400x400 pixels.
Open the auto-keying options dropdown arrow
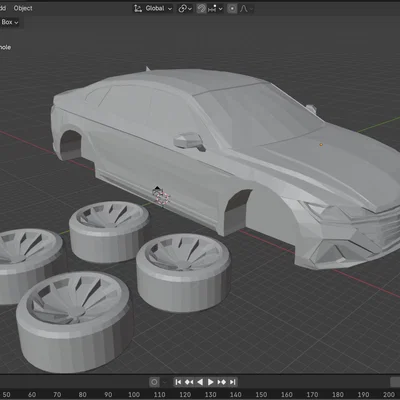point(164,382)
